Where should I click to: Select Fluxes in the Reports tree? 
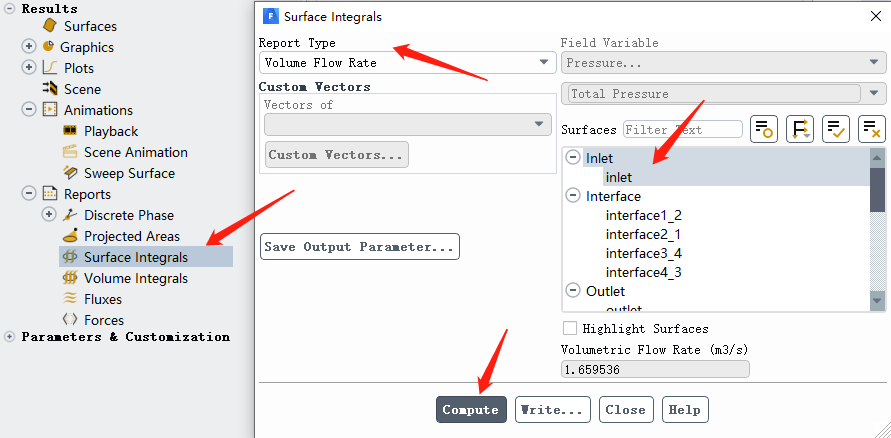102,299
